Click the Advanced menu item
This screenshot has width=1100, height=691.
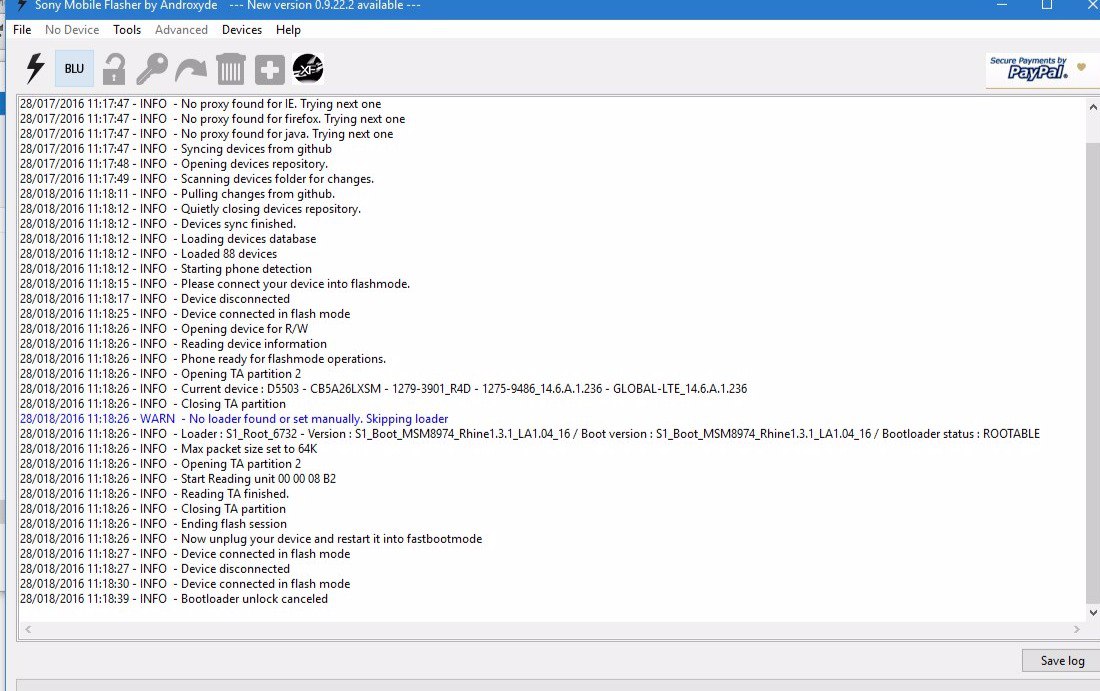181,30
